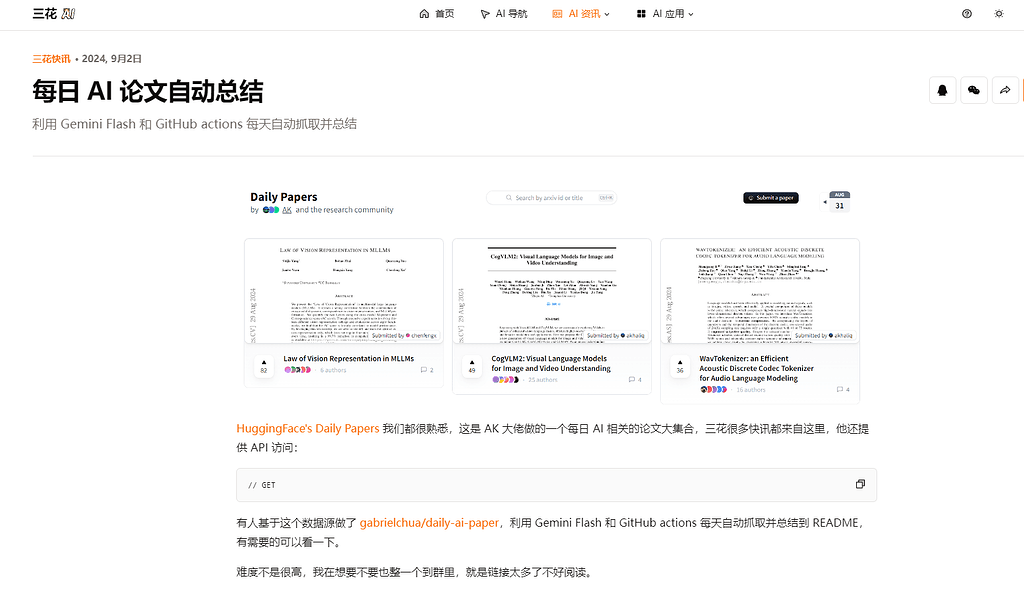Screen dimensions: 1024x594
Task: Open the AI 导航 menu item
Action: (x=504, y=14)
